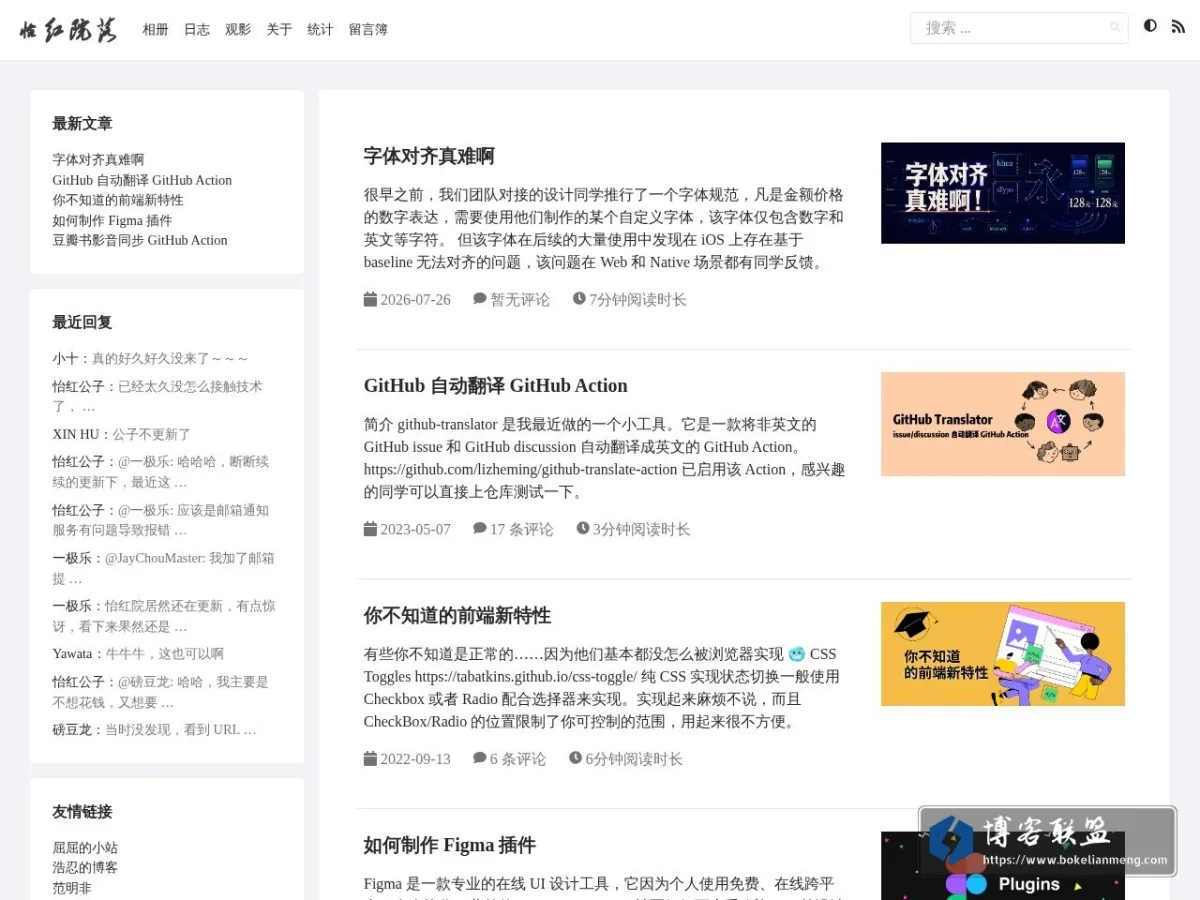Click clock icon beside 3分钟阅读时长
The width and height of the screenshot is (1200, 900).
(x=583, y=529)
